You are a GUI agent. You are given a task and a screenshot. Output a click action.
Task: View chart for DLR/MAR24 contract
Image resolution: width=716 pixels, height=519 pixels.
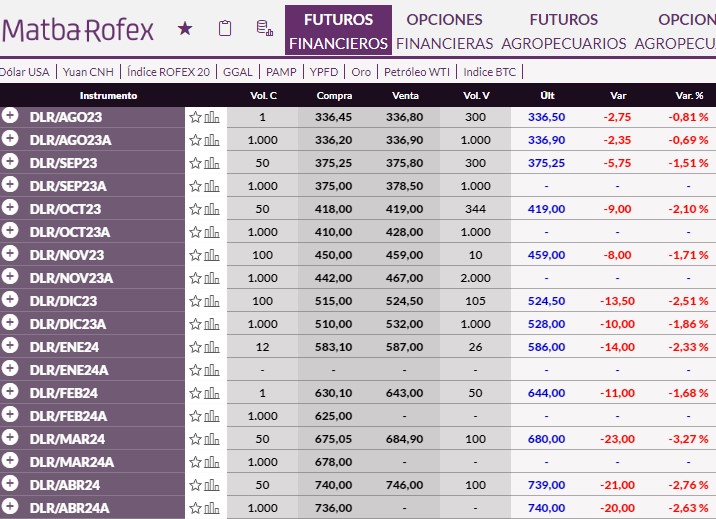[x=211, y=439]
